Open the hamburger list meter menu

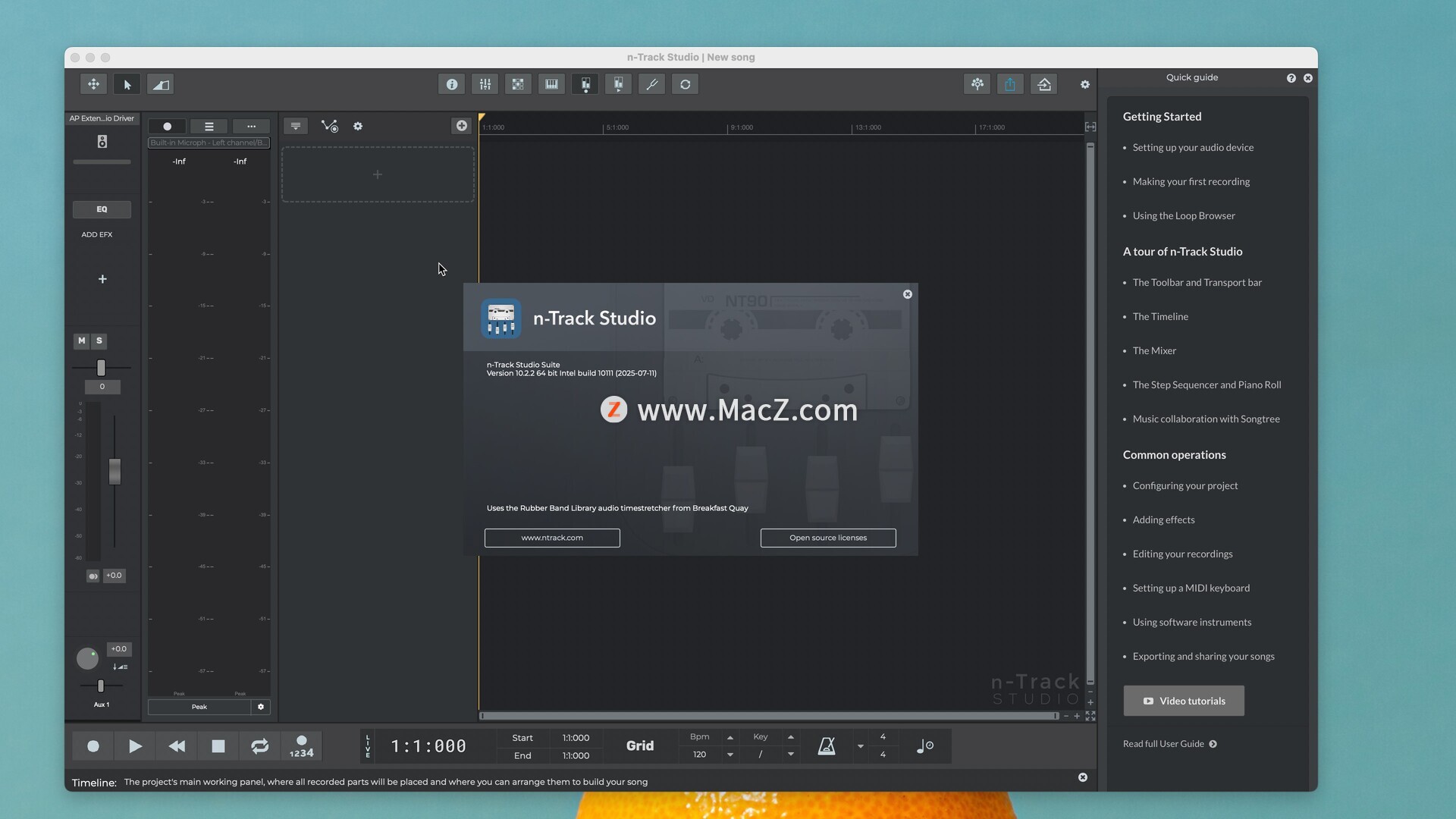coord(209,127)
